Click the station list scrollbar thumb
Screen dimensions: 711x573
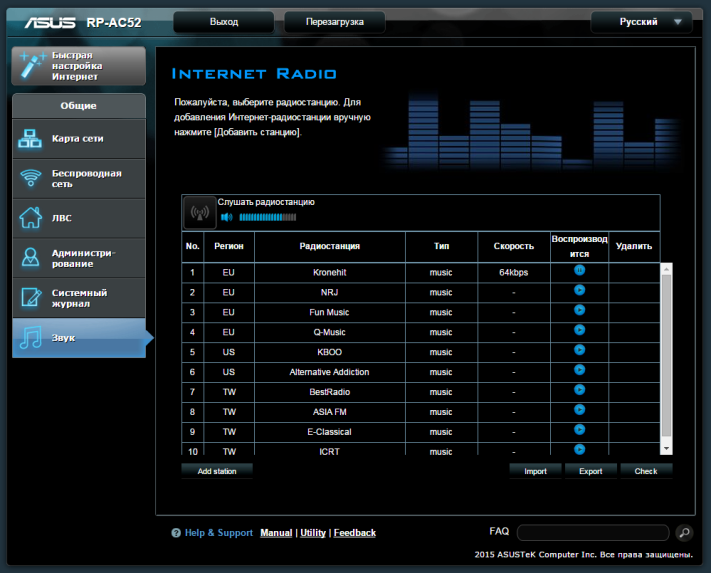[666, 356]
